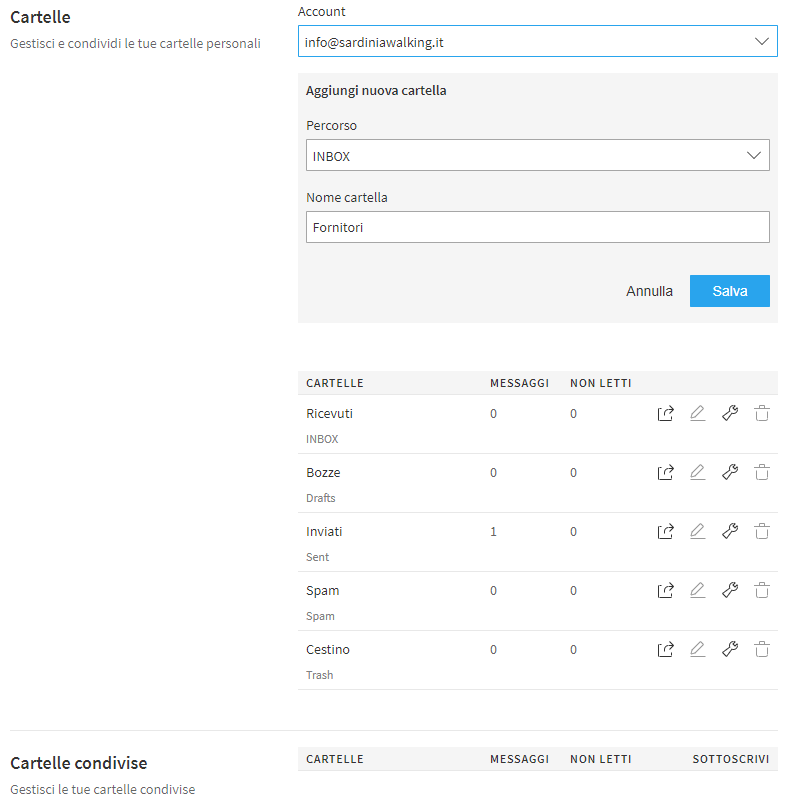The height and width of the screenshot is (807, 791).
Task: Open wrench settings for Spam folder
Action: (730, 591)
